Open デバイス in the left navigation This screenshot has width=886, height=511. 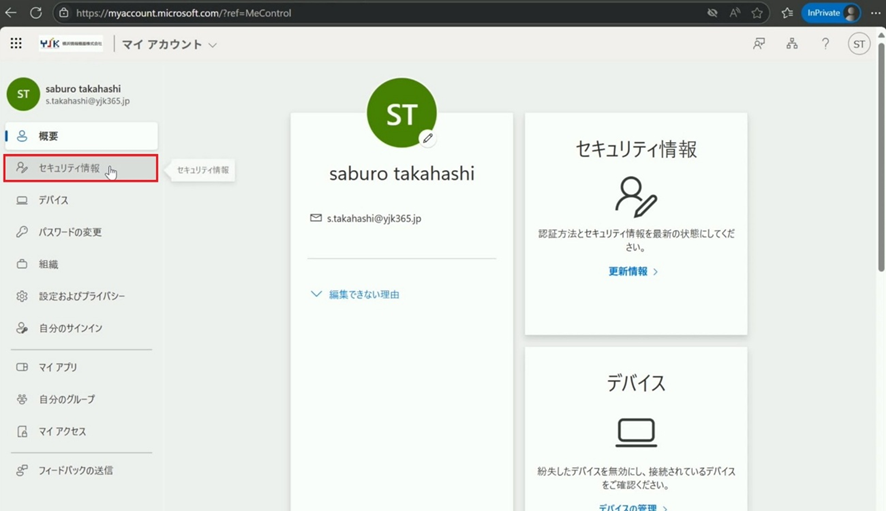[53, 200]
